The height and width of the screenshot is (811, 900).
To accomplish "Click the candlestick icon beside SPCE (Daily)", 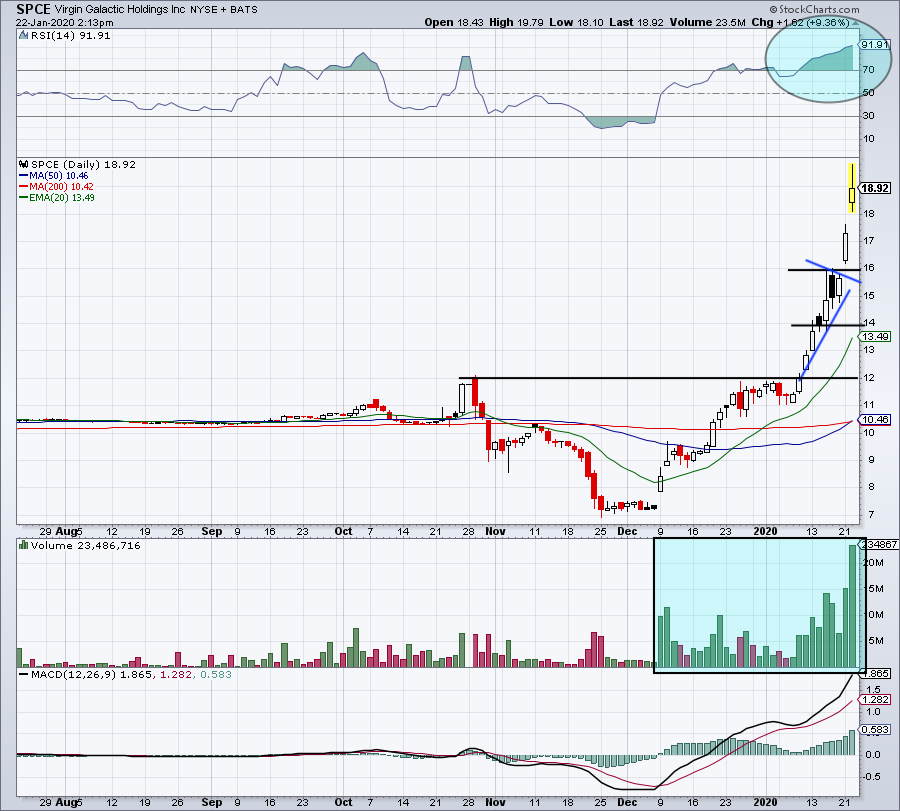I will click(x=24, y=164).
